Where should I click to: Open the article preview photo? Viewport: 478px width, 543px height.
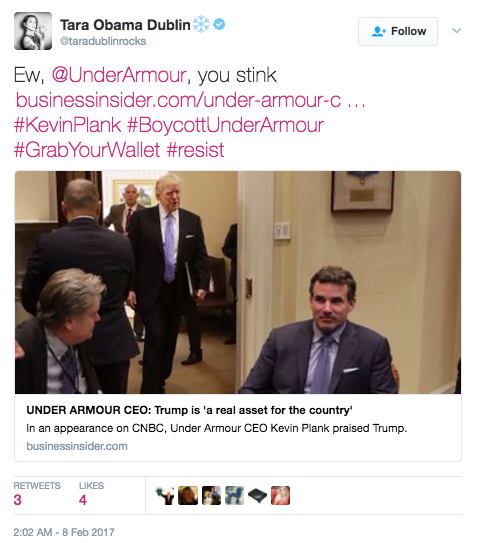click(238, 282)
